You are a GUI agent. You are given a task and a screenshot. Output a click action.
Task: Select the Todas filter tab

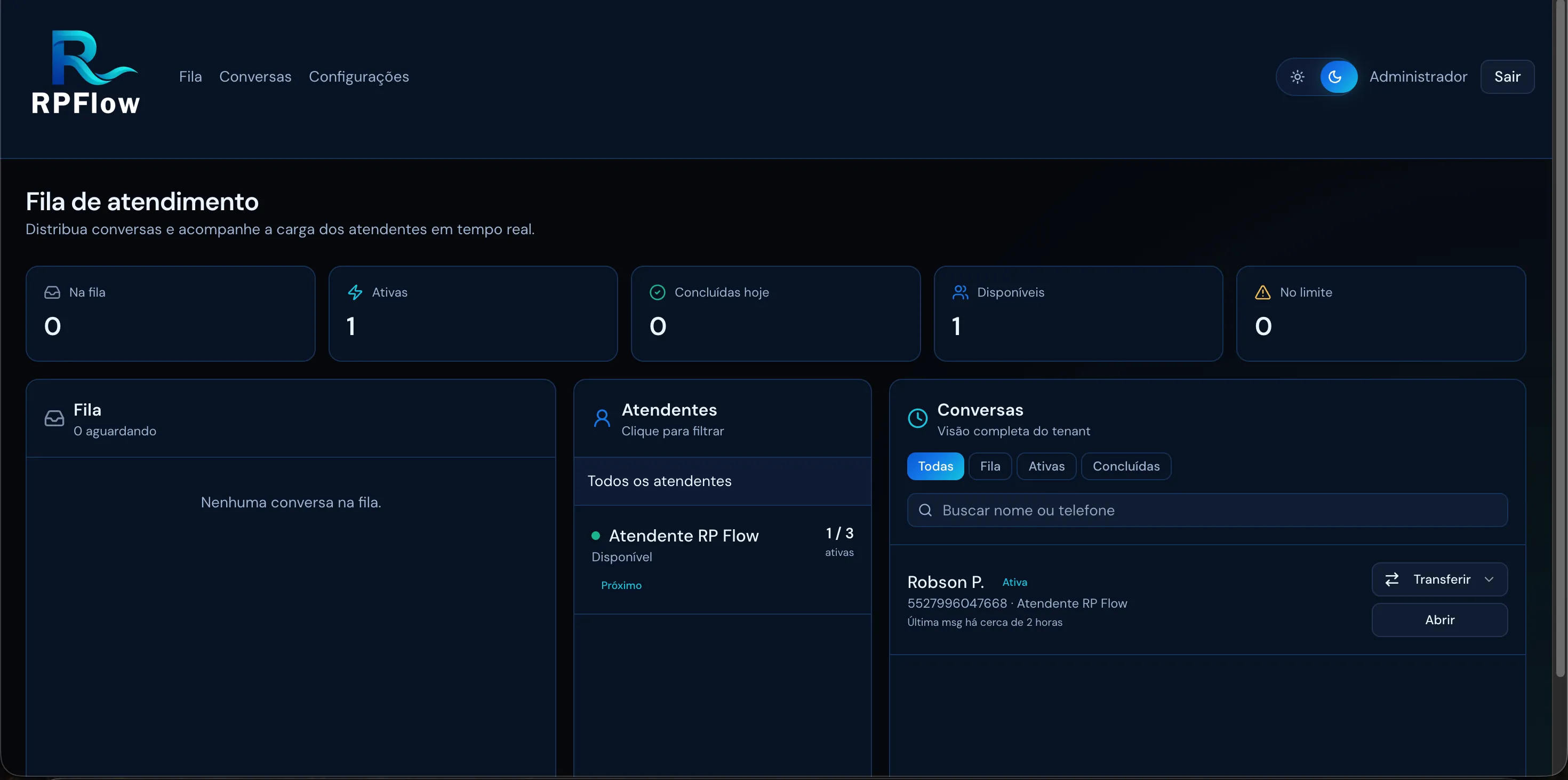pos(935,466)
